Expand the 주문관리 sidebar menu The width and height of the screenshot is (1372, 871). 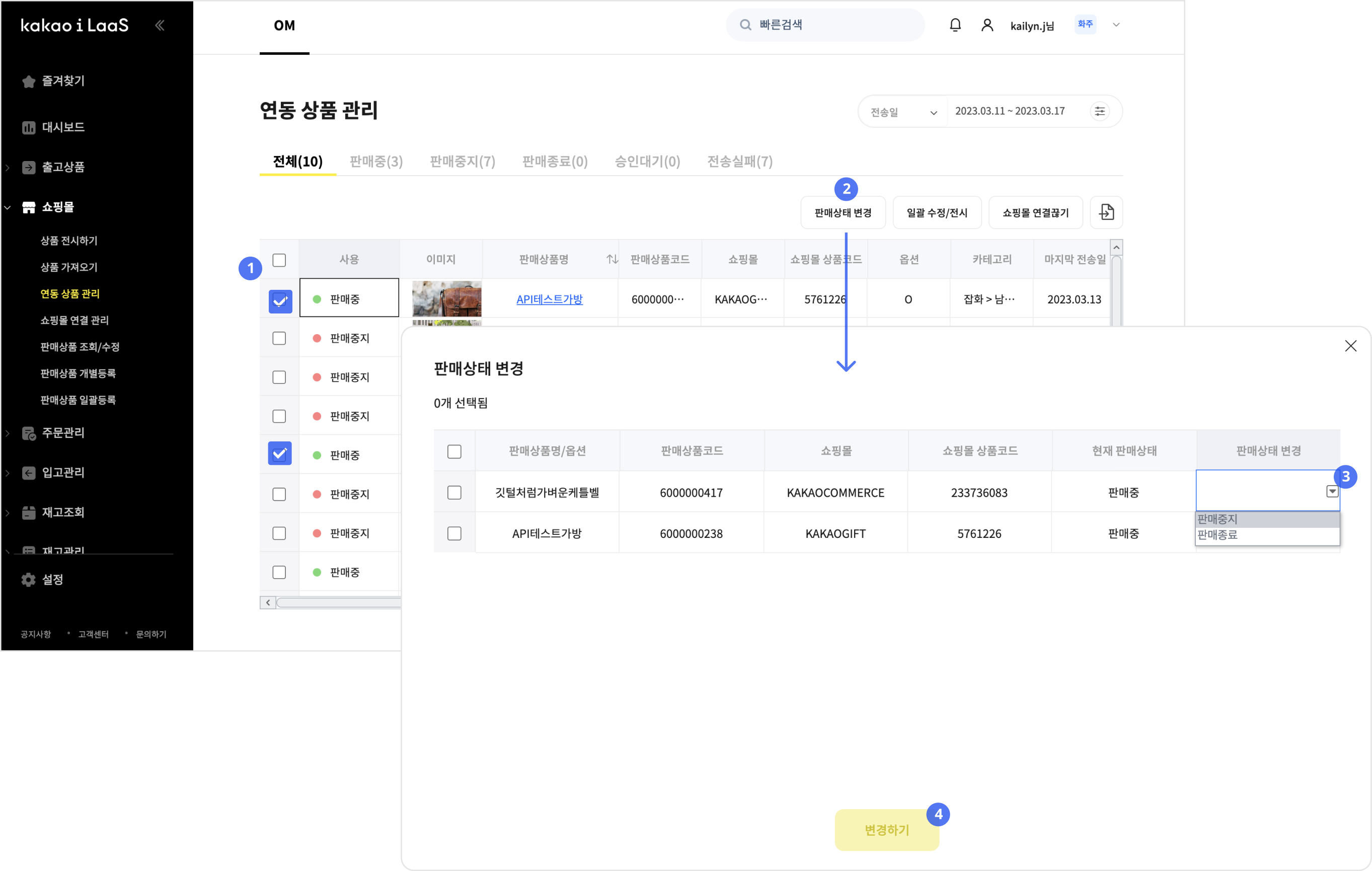[63, 432]
